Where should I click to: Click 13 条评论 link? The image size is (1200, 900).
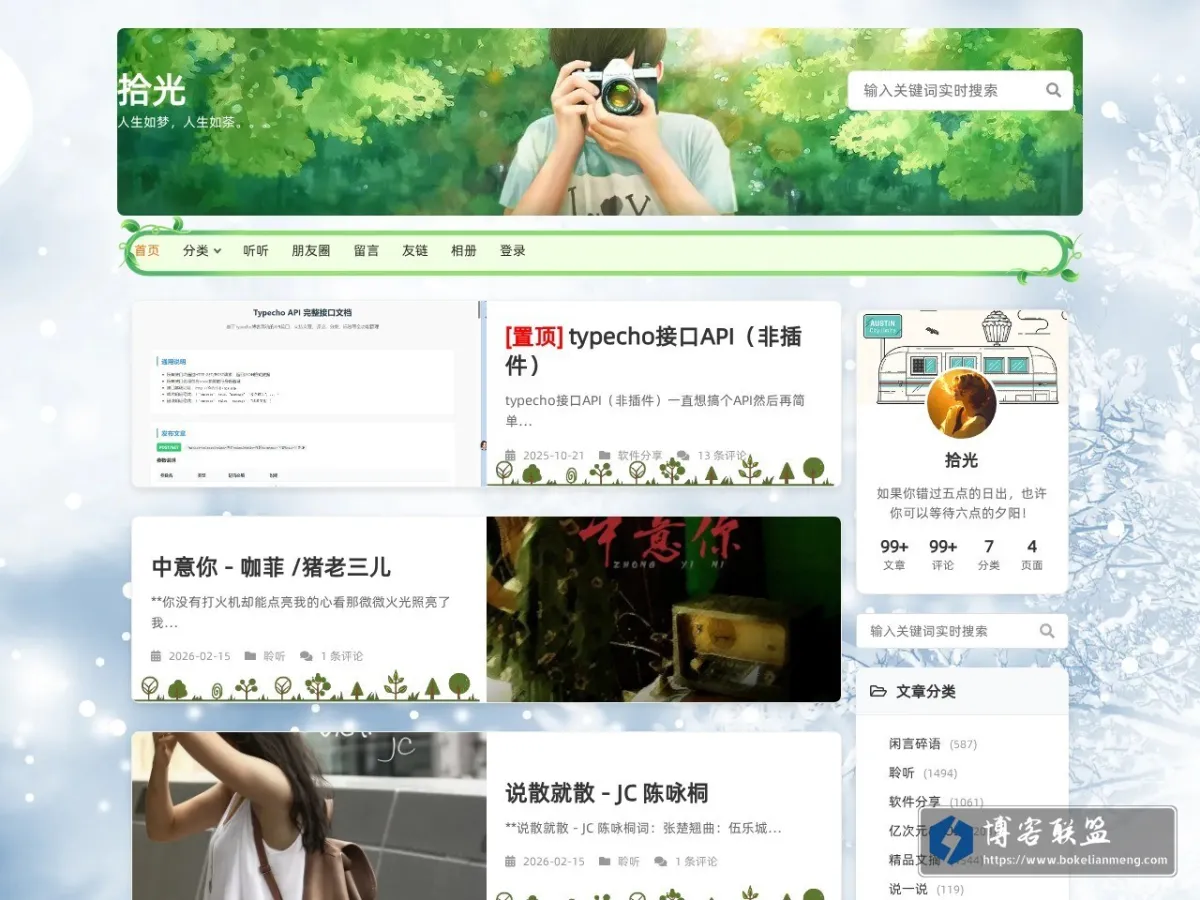[722, 455]
